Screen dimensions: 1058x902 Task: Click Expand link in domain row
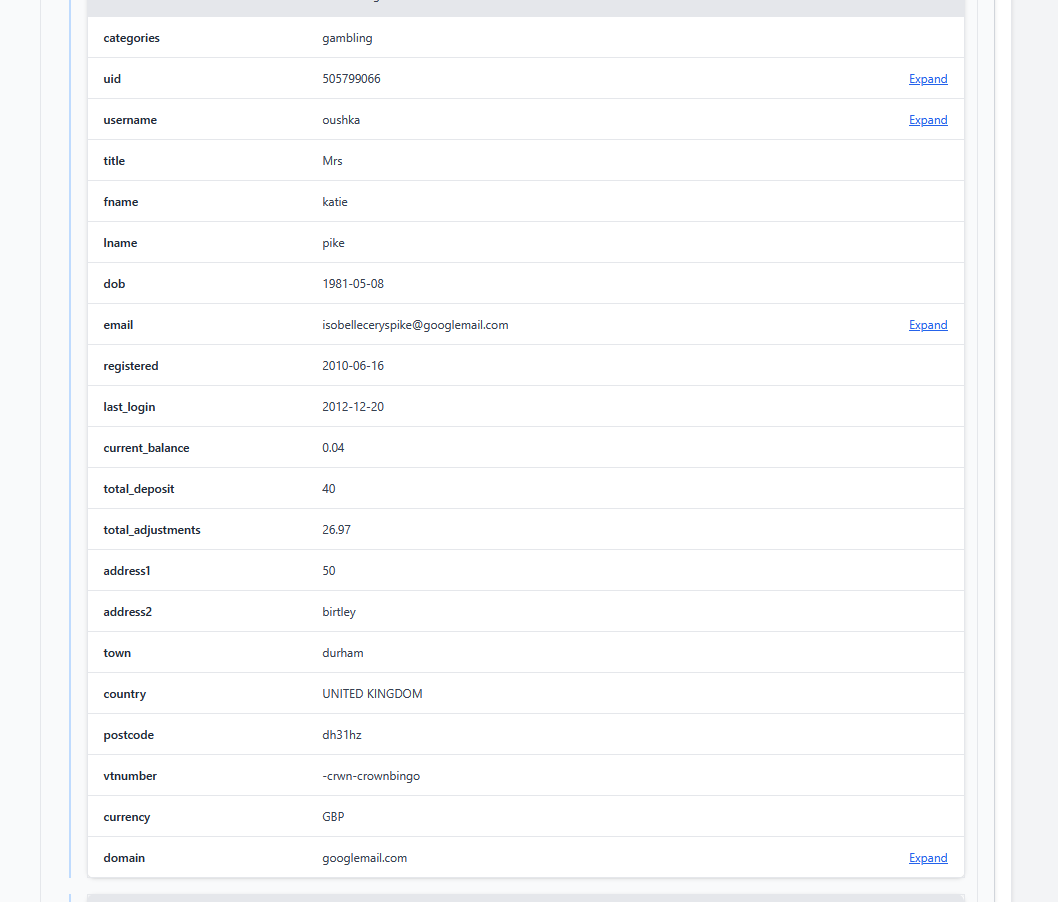927,858
